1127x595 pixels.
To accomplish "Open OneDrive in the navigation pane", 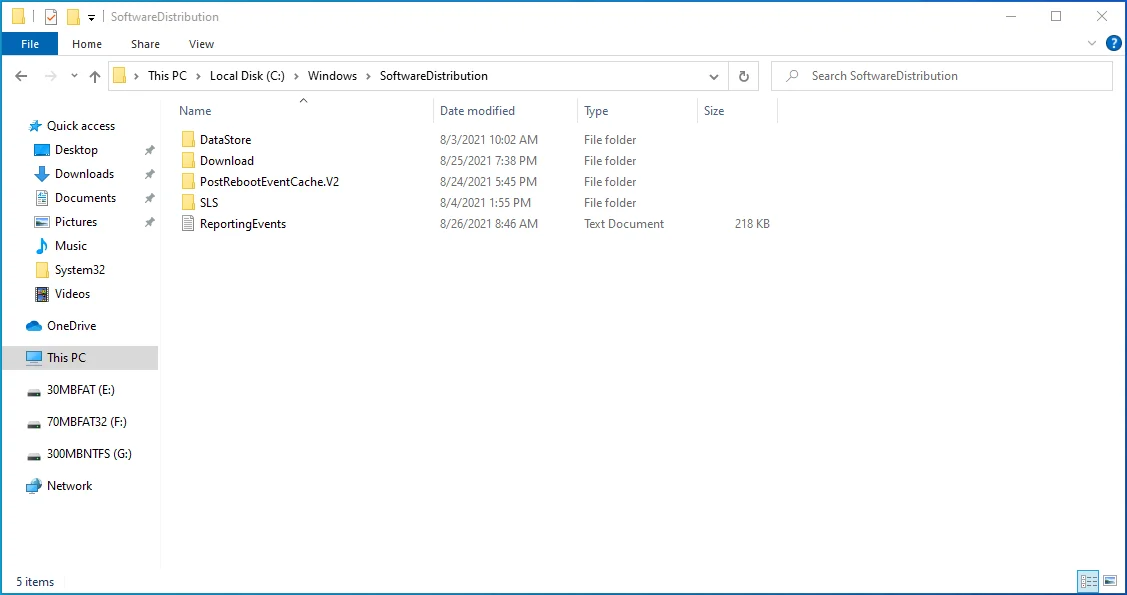I will pyautogui.click(x=71, y=326).
